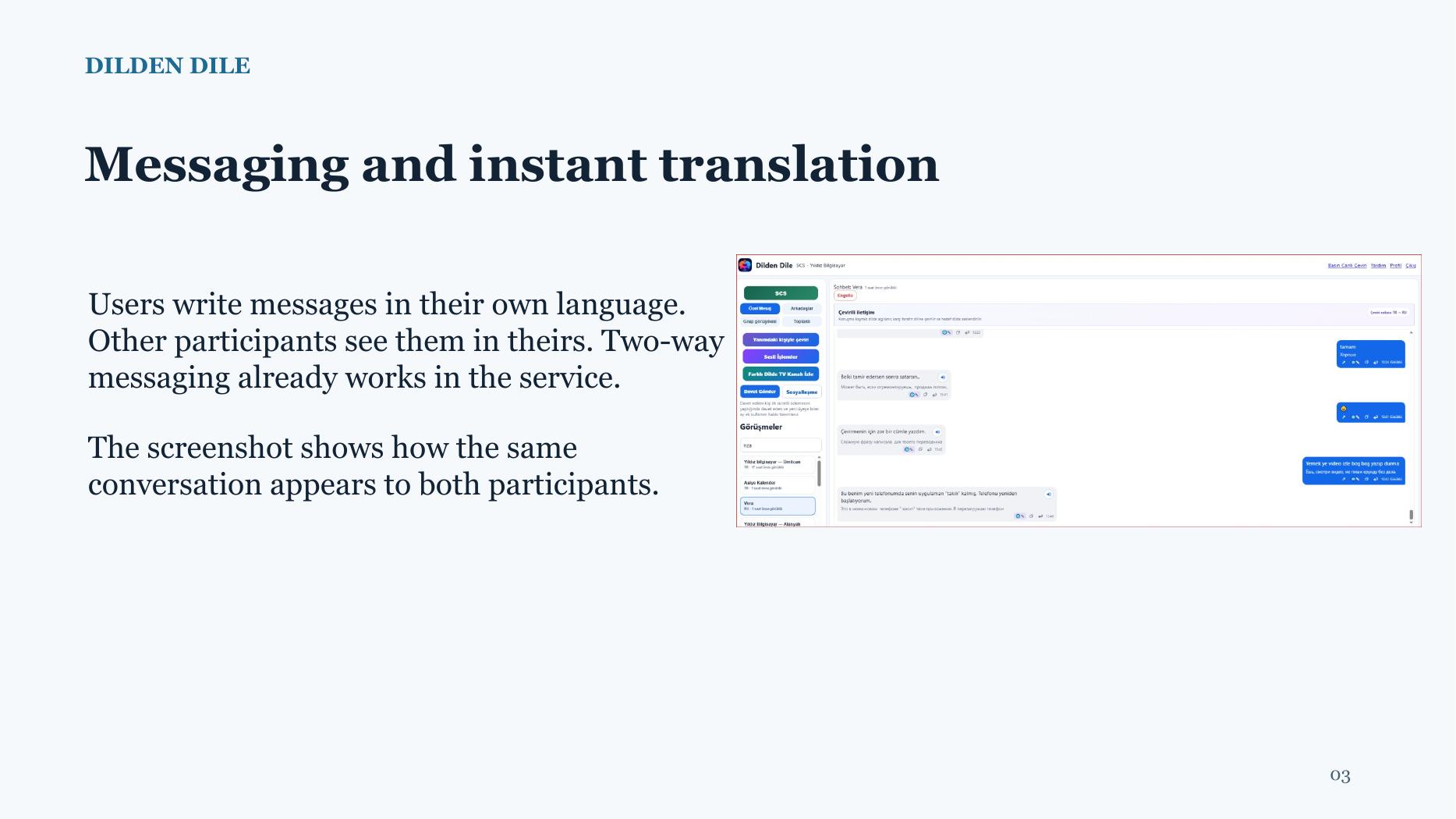1456x819 pixels.
Task: Toggle translation visibility on 'Bu benim yeni telefonumda' message
Action: [x=1020, y=516]
